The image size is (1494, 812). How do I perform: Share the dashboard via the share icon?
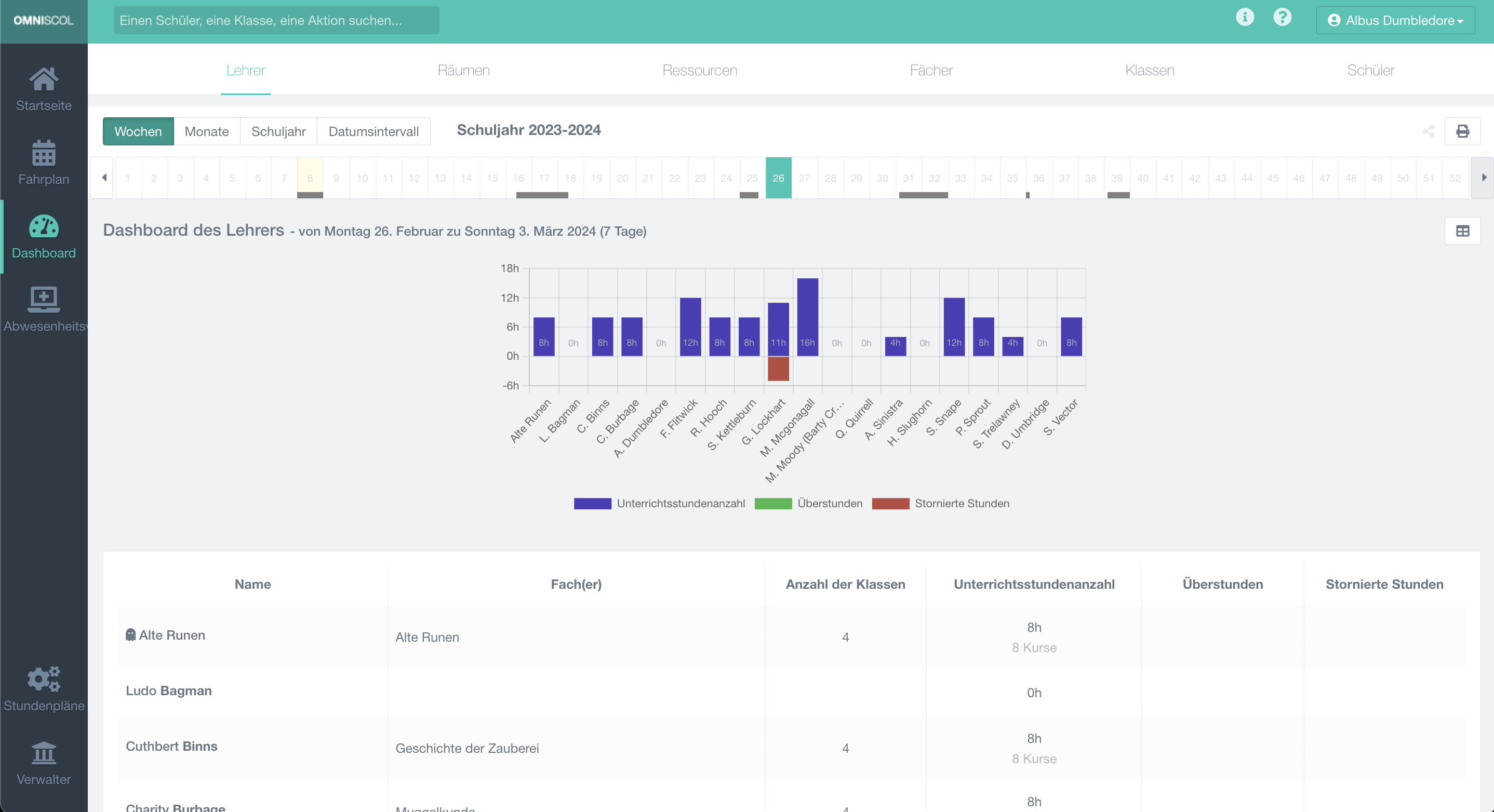[x=1429, y=131]
